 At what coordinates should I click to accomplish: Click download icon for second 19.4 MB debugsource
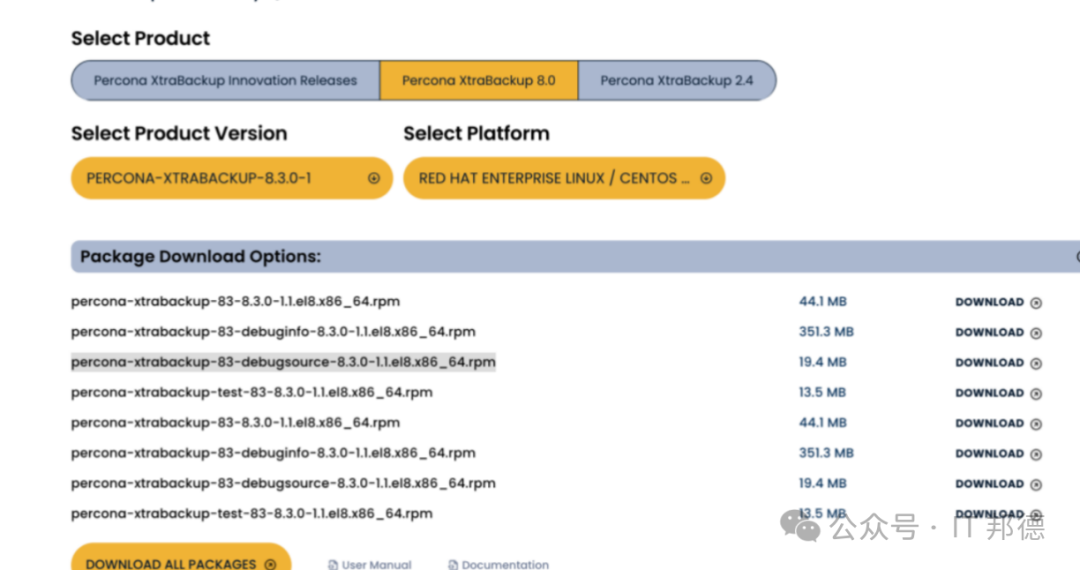point(1036,485)
